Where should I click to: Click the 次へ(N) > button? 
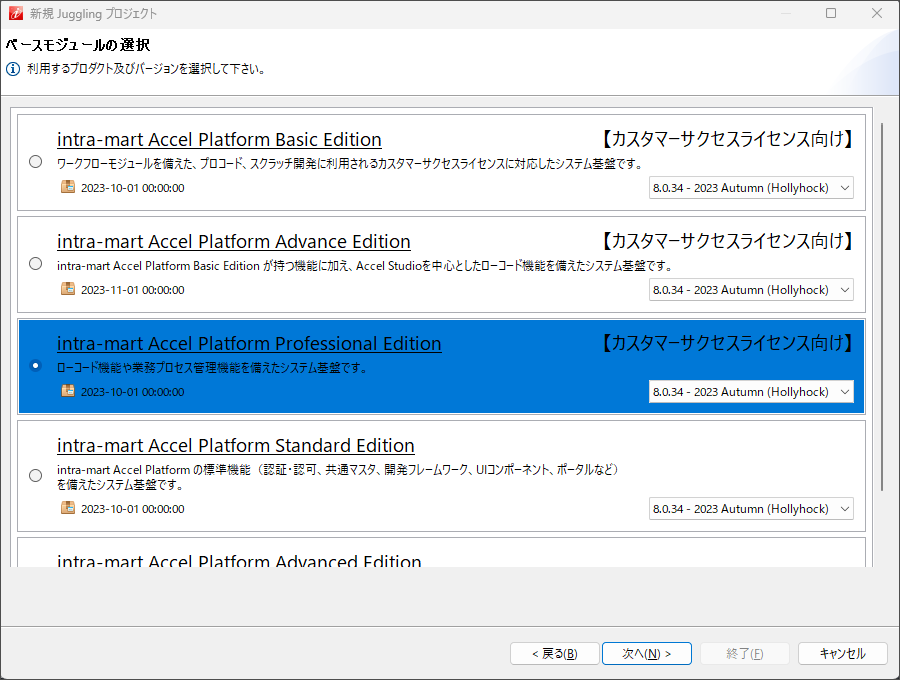point(646,653)
